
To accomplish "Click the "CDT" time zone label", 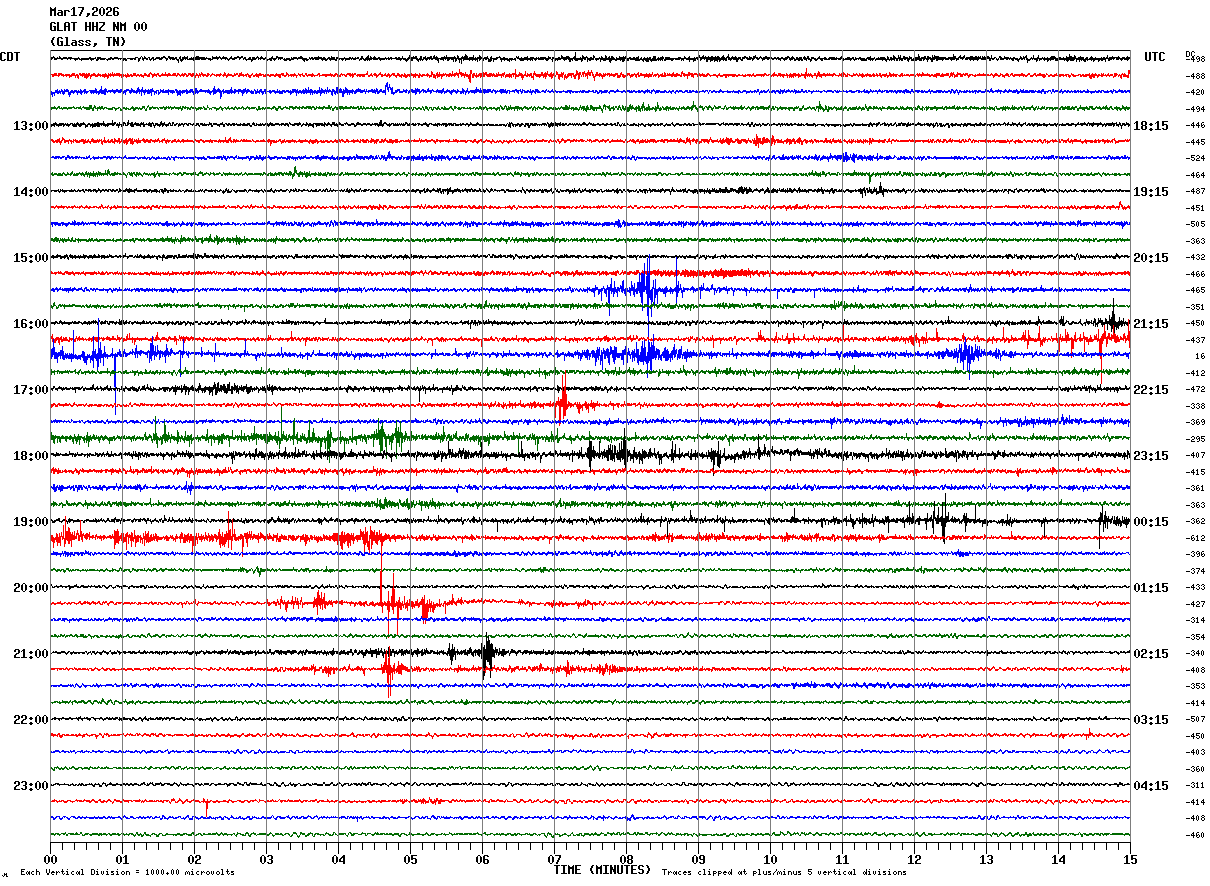I will [x=10, y=57].
